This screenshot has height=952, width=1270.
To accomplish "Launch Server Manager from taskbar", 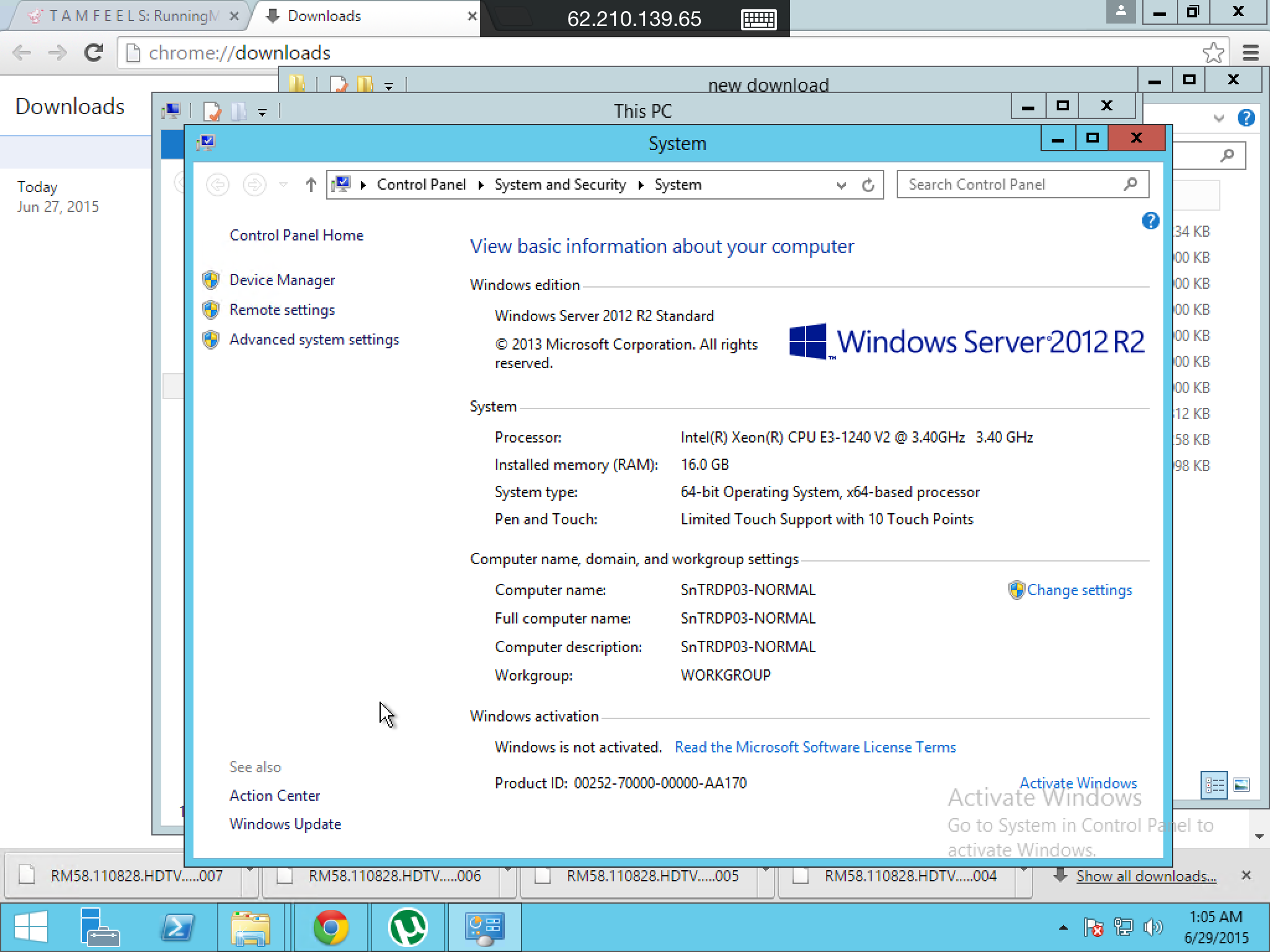I will coord(99,927).
